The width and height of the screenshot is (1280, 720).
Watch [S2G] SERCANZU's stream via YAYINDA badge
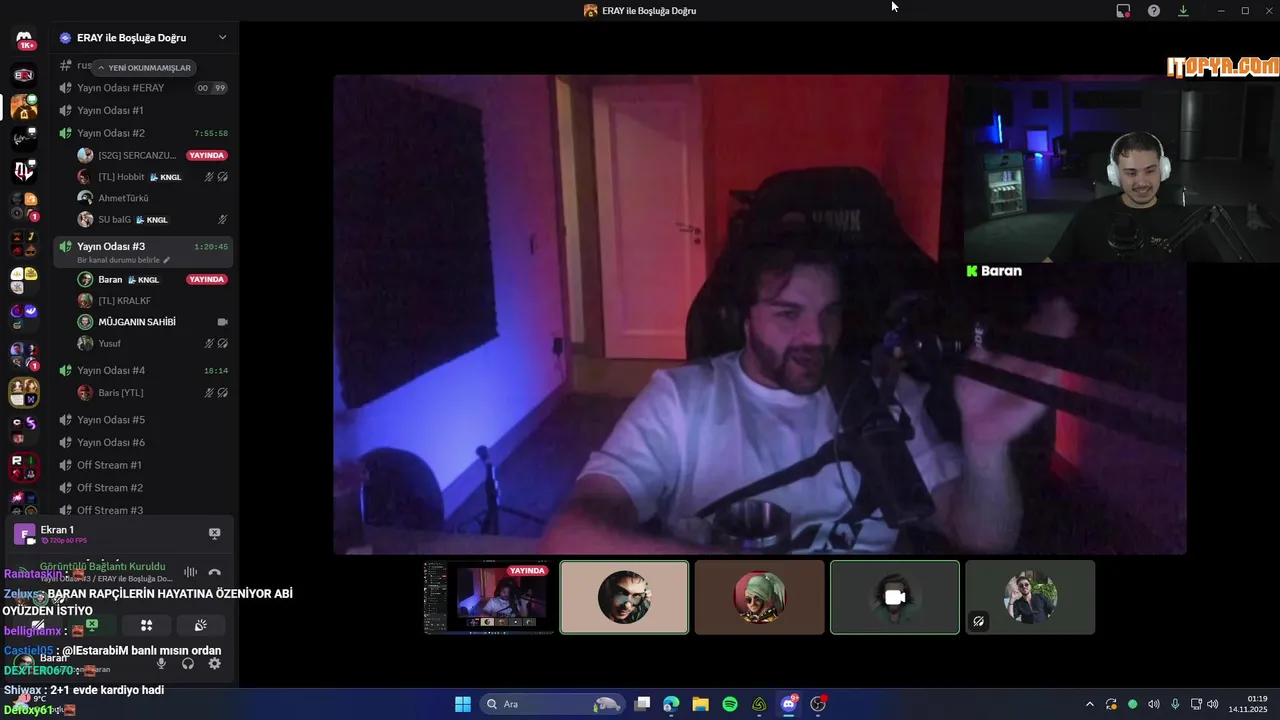(x=207, y=155)
